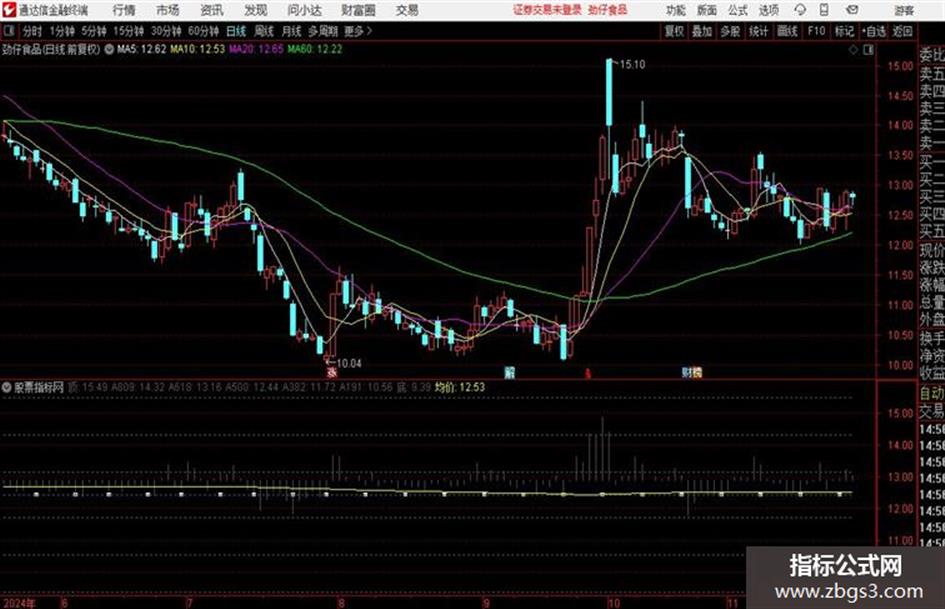Screen dimensions: 945x609
Task: Click the 统计 statistics toolbar button
Action: click(x=759, y=31)
